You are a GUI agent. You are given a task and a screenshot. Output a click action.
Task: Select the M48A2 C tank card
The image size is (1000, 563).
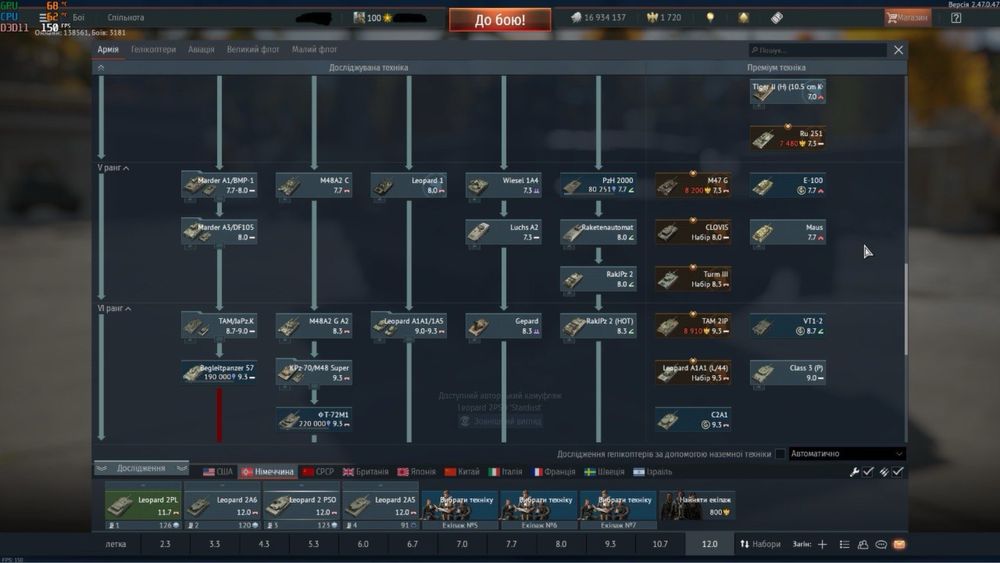coord(314,186)
